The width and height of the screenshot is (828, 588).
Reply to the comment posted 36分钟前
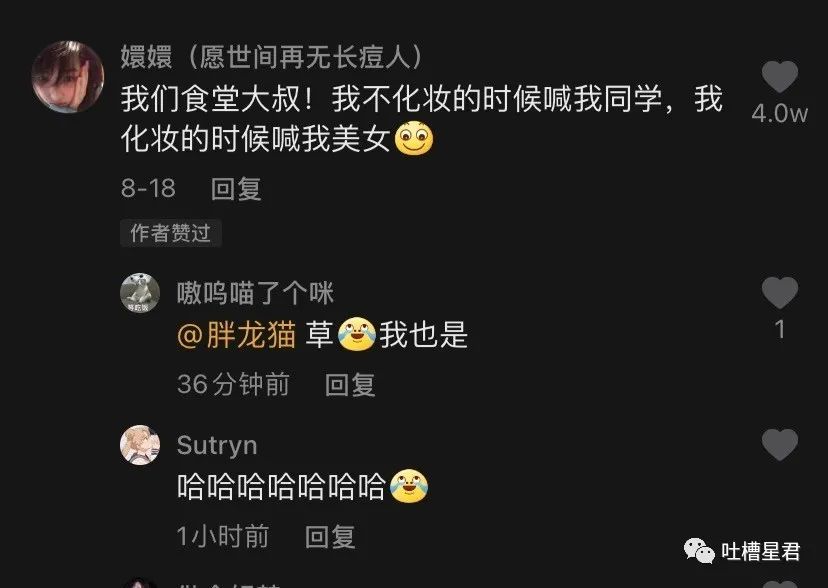click(x=350, y=384)
